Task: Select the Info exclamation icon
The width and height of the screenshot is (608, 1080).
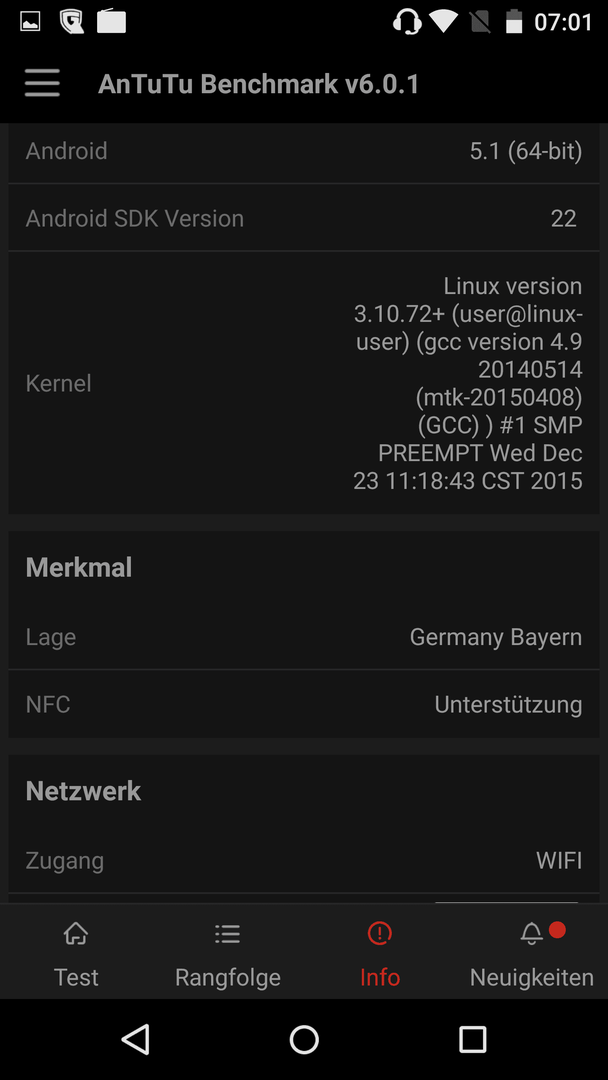Action: point(379,934)
